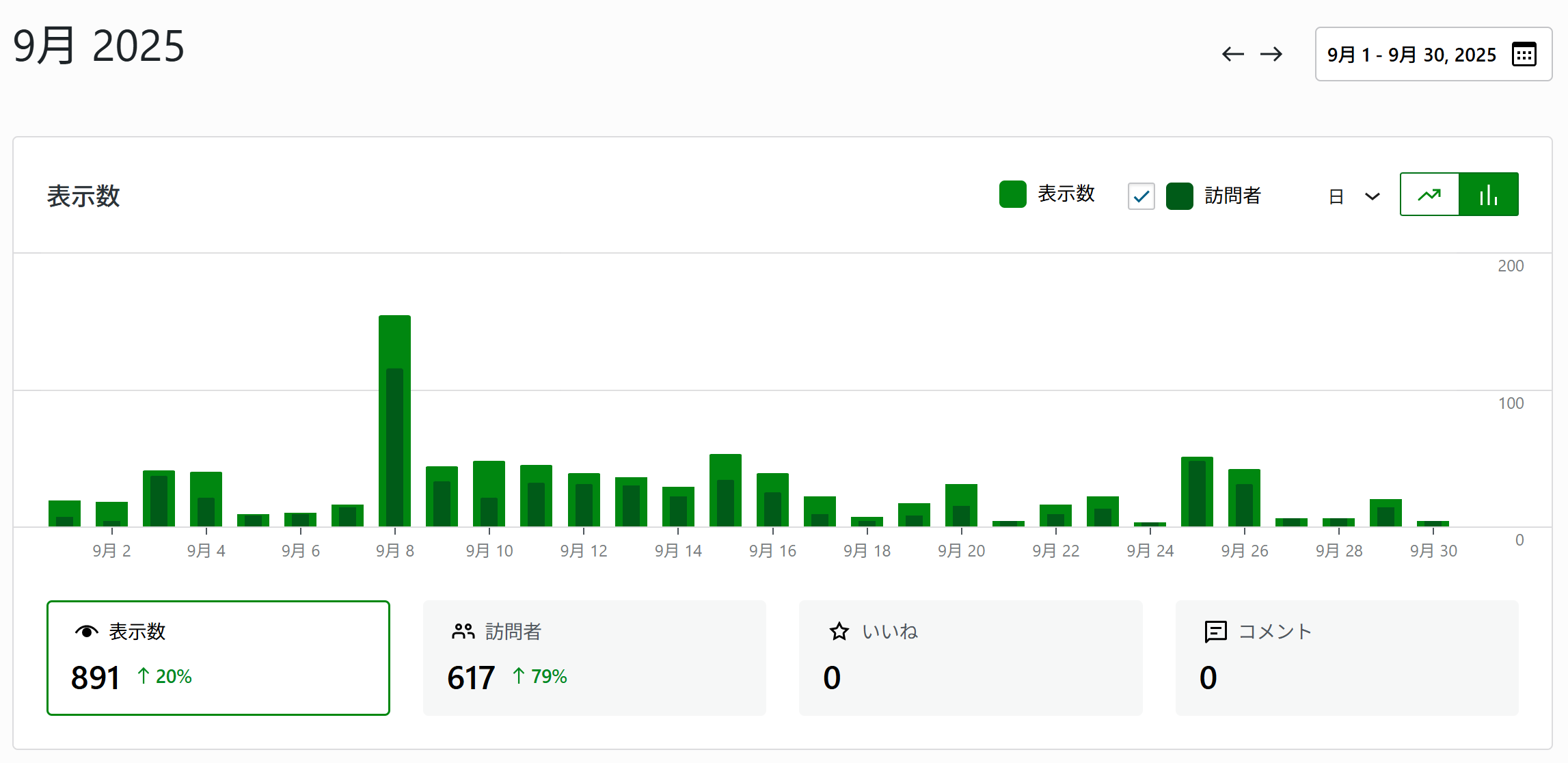Select the 表示数 stats tab showing 891
This screenshot has height=763, width=1568.
(x=218, y=658)
